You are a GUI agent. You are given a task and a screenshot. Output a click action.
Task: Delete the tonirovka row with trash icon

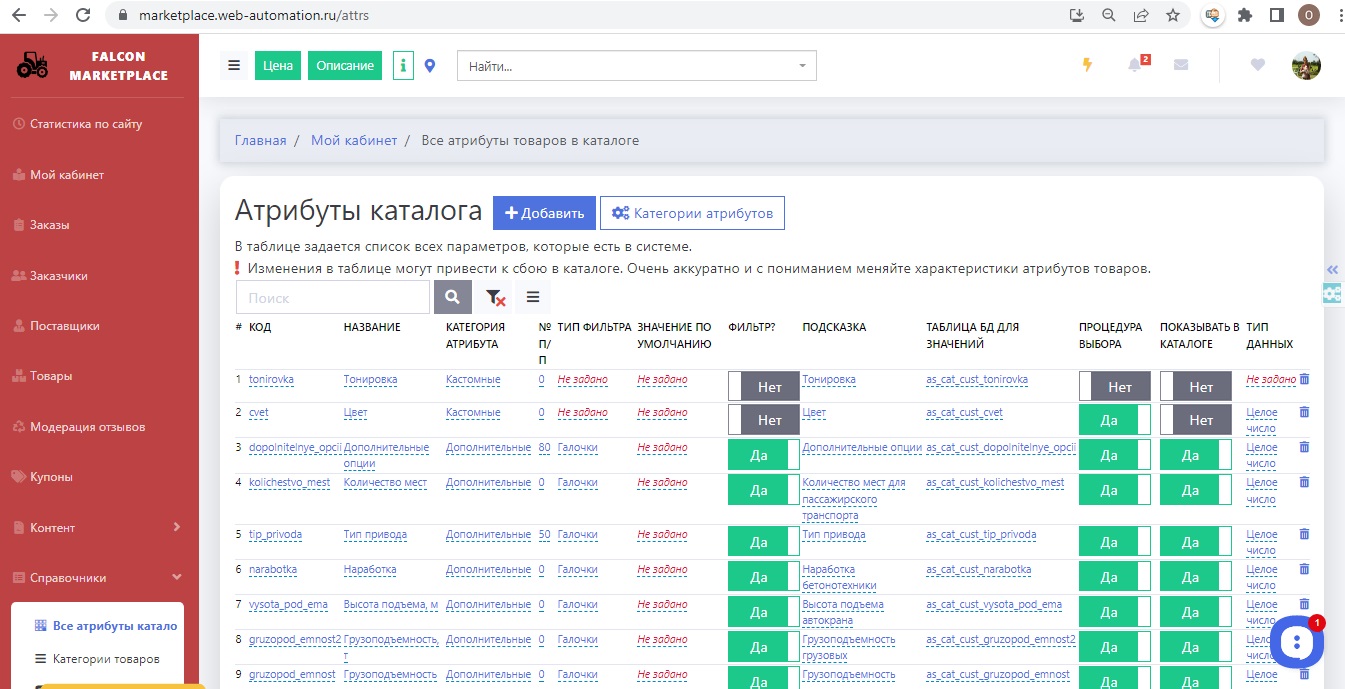1304,379
